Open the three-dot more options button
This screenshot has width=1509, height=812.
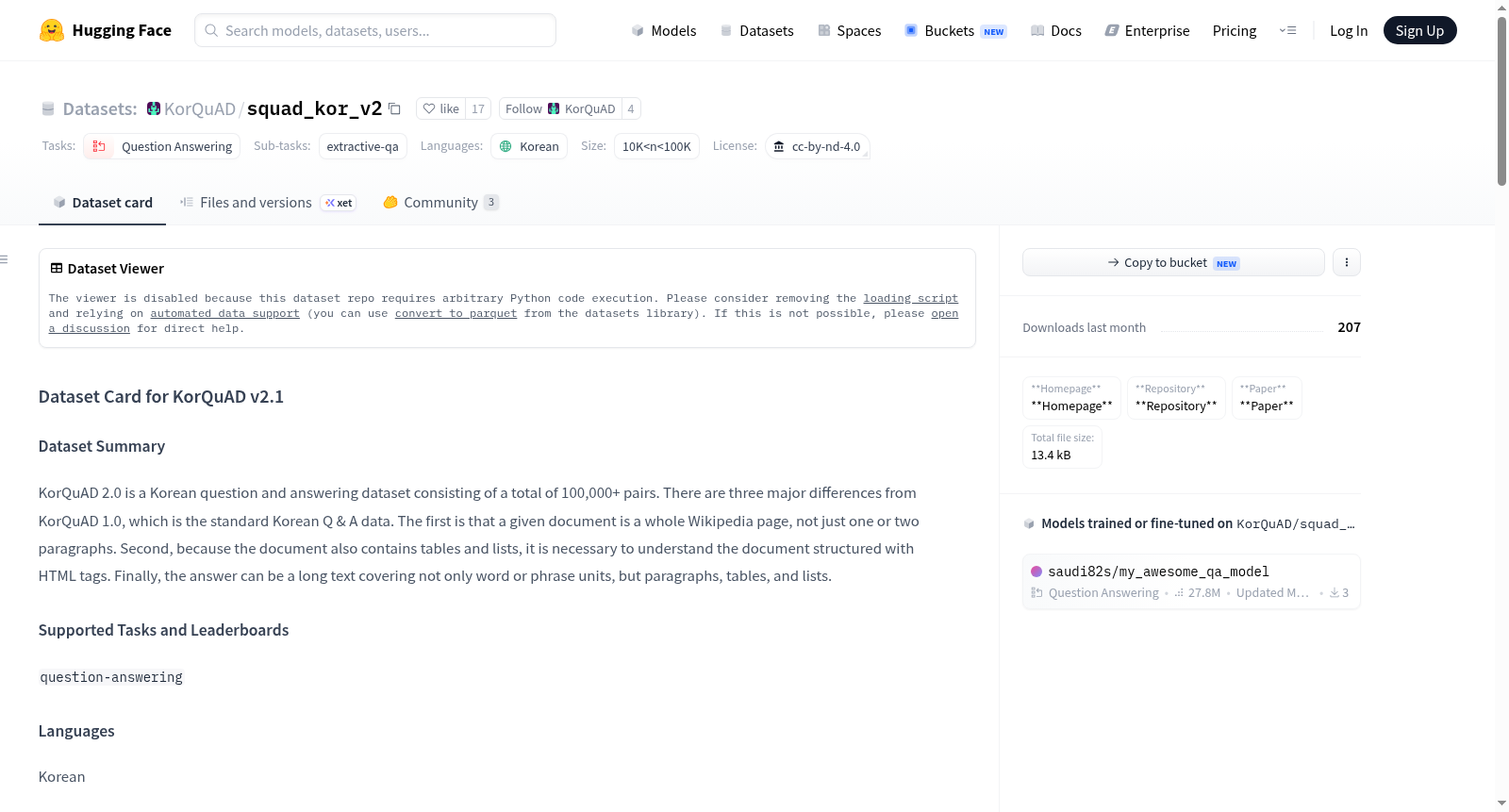point(1347,262)
